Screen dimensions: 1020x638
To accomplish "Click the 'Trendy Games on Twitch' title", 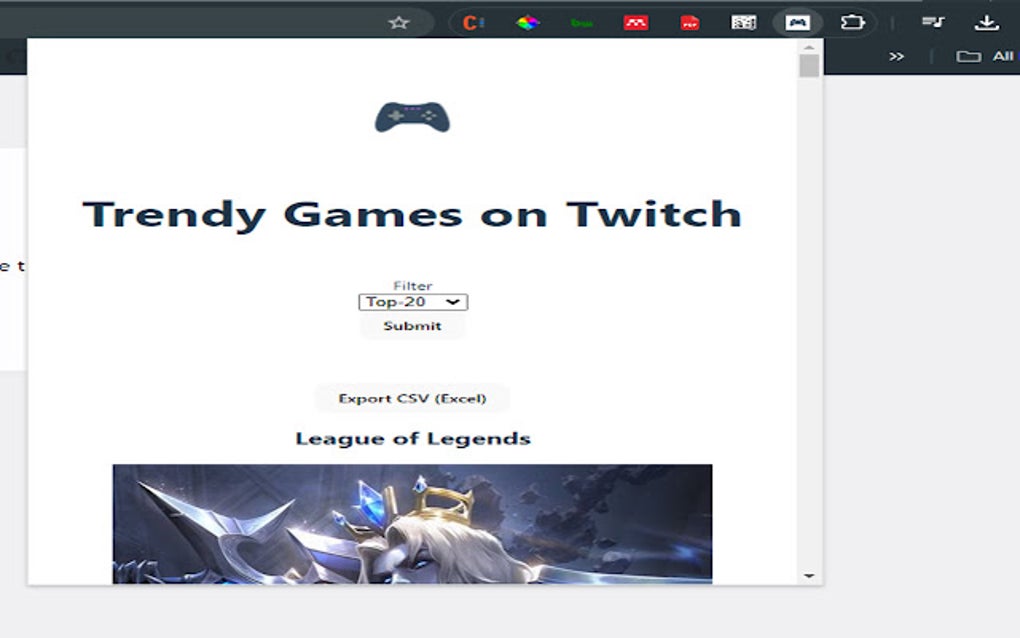I will (x=411, y=213).
